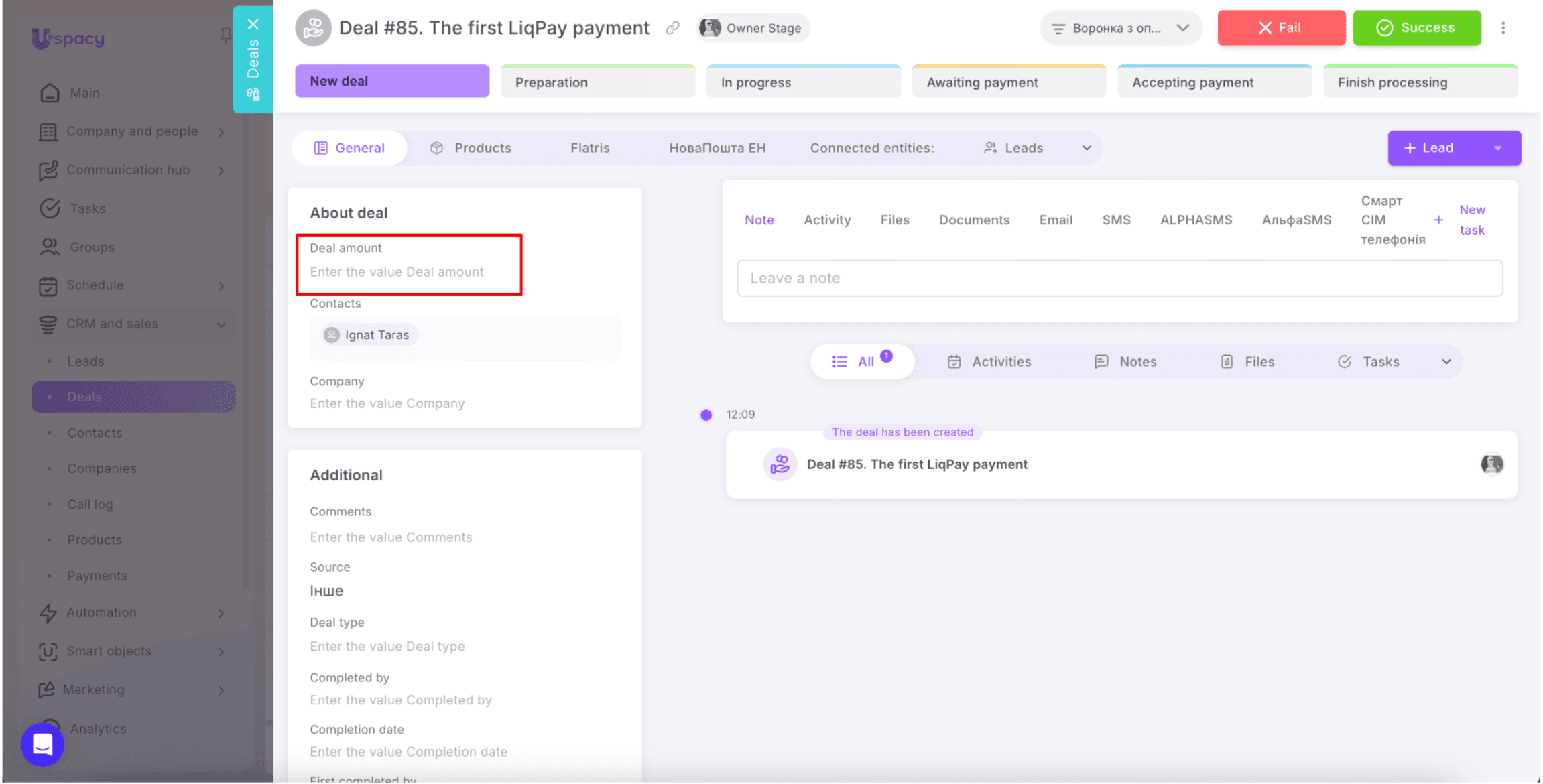Copy deal link using chain icon
The width and height of the screenshot is (1543, 784).
(672, 28)
